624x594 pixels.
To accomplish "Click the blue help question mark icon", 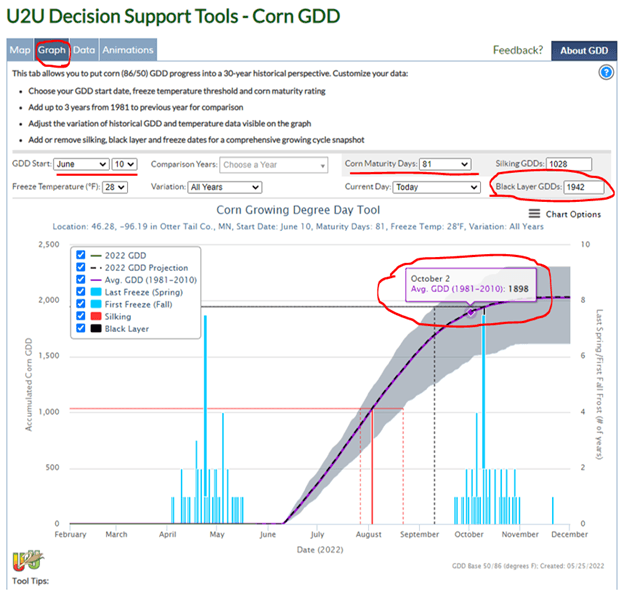I will 605,73.
